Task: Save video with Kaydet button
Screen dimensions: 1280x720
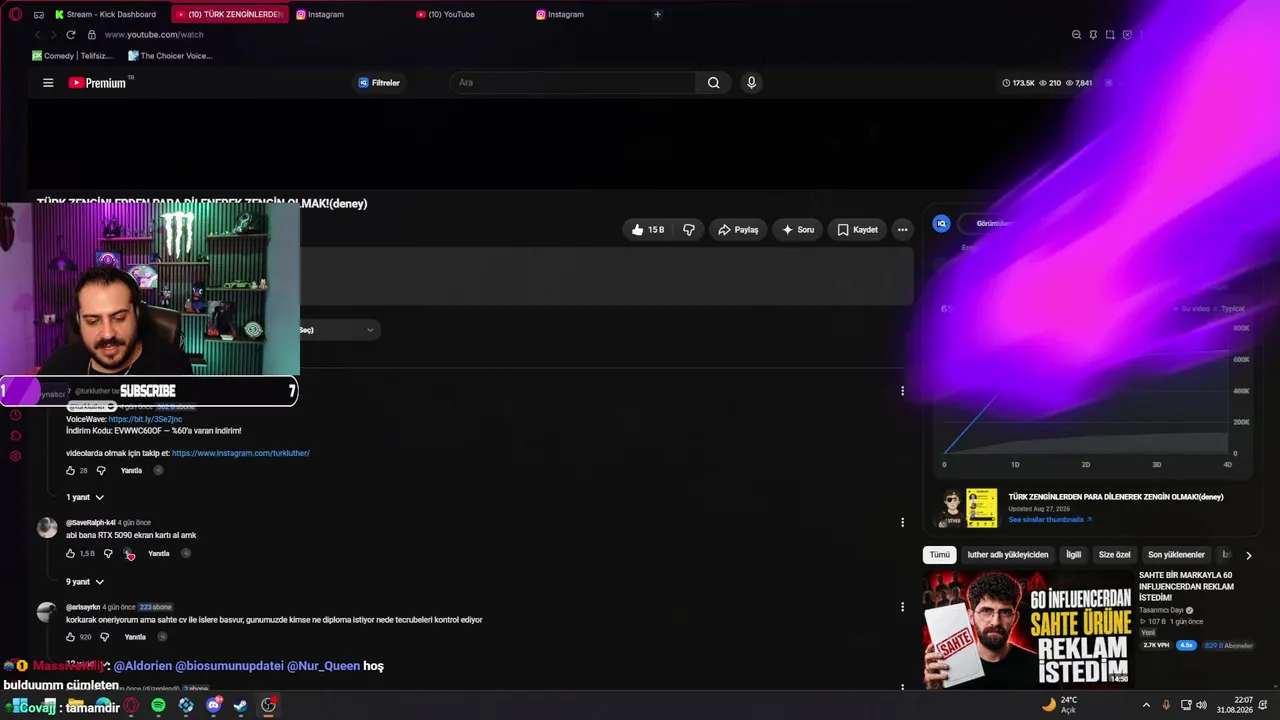Action: tap(857, 230)
